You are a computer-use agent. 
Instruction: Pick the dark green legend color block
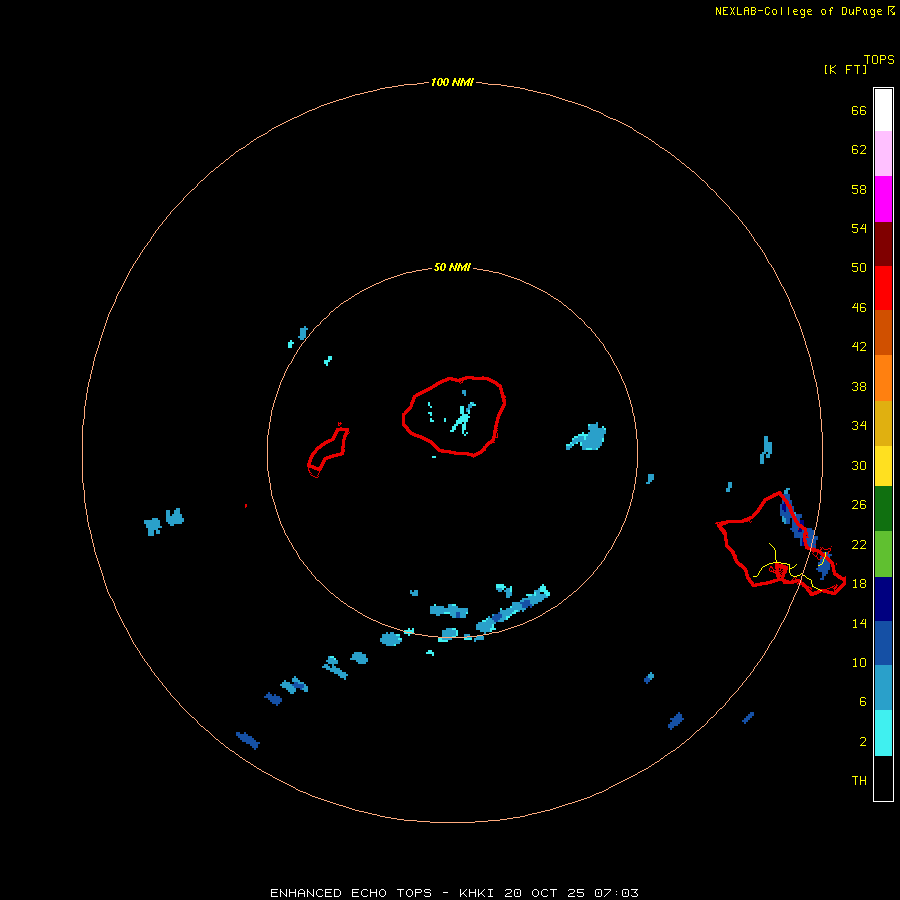coord(883,509)
